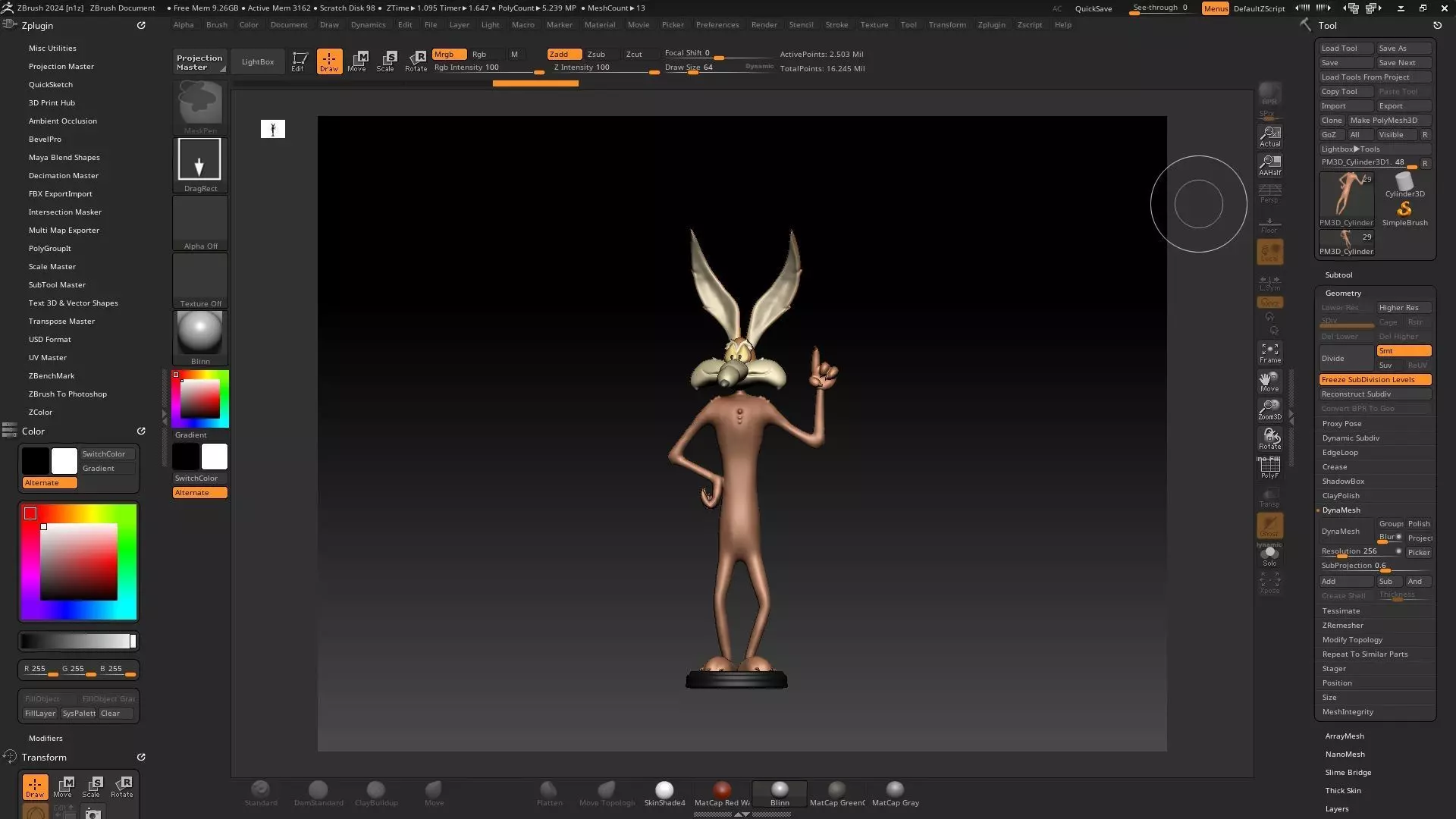Toggle Alternate in the Color palette
This screenshot has height=819, width=1456.
tap(49, 482)
